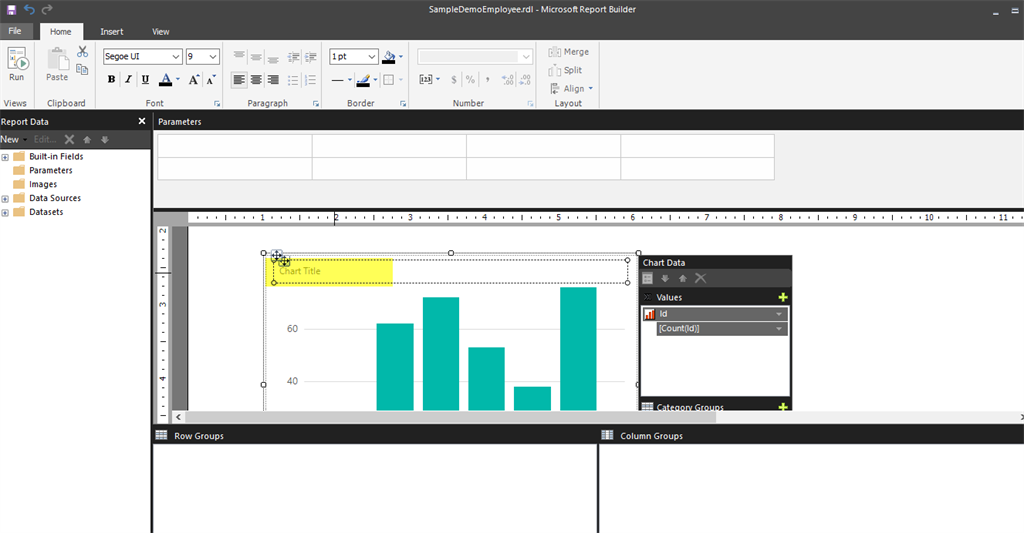Delete selected Chart Data field
This screenshot has height=533, width=1024.
pos(701,278)
